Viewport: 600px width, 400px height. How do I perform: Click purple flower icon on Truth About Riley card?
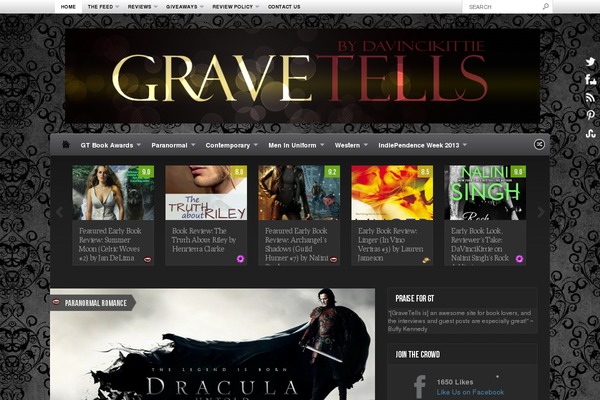coord(240,259)
